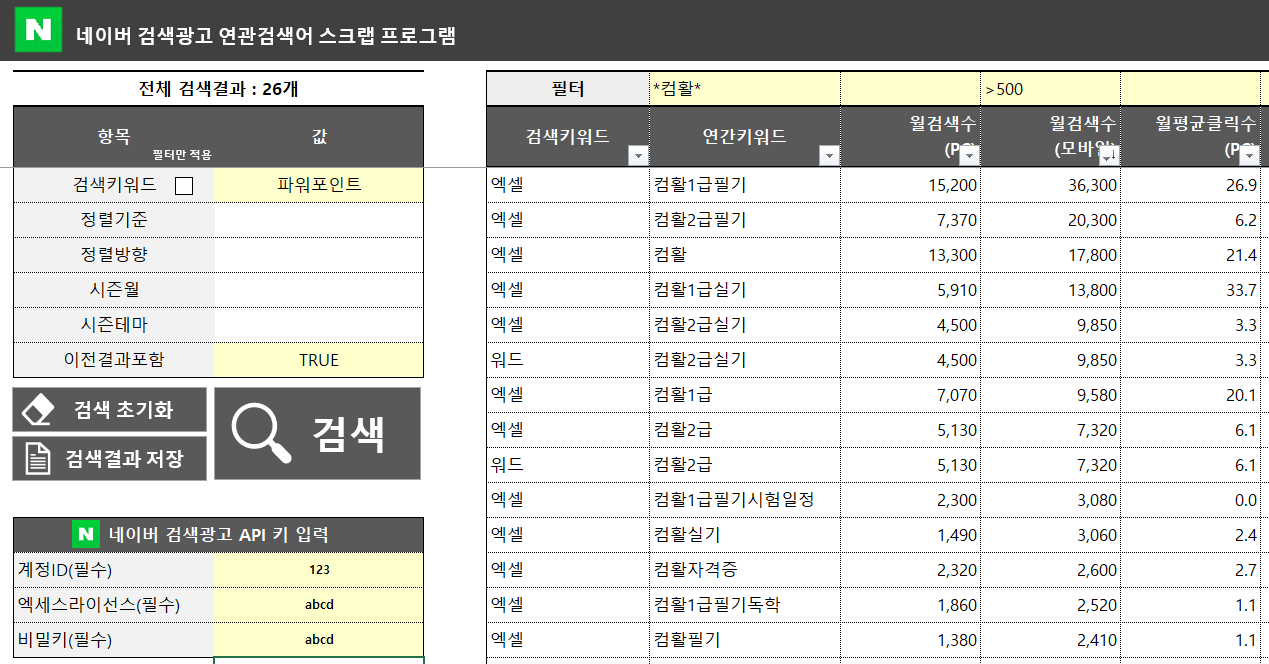
Task: Click the 값 header in the settings table
Action: point(319,137)
